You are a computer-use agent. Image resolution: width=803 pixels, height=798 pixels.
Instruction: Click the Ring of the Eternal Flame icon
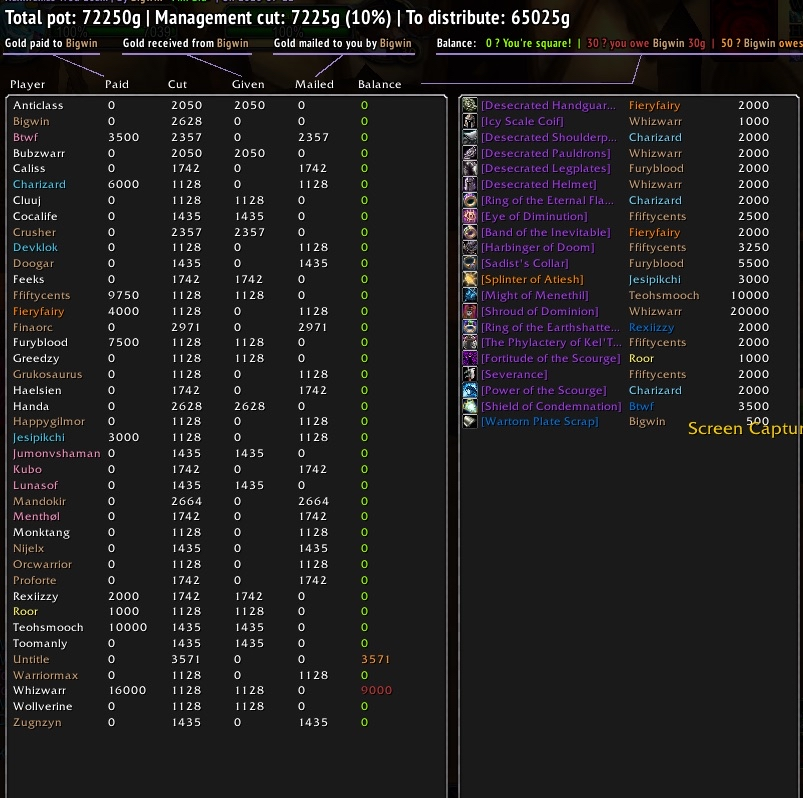coord(470,200)
